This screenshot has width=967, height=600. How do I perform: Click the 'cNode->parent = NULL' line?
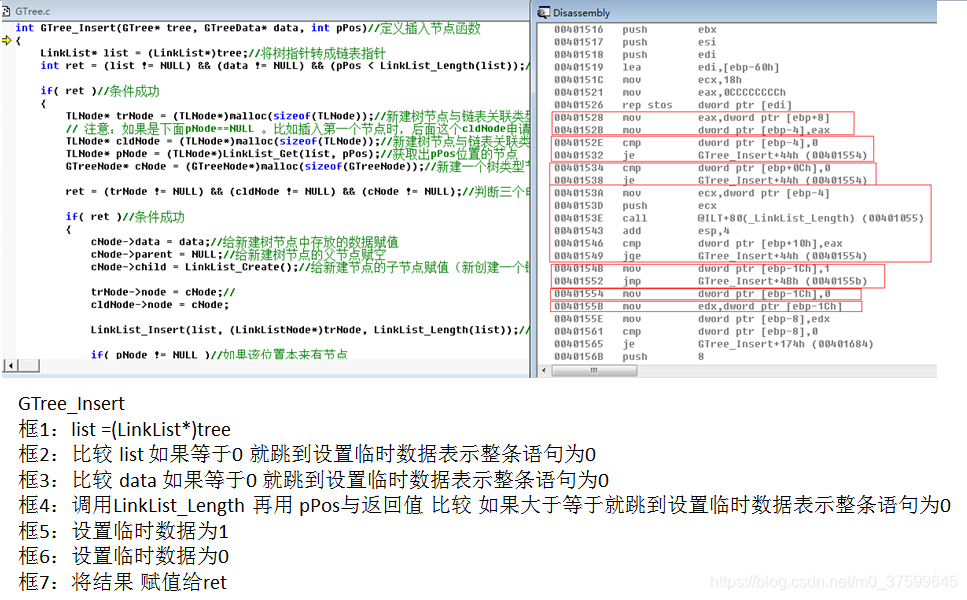[x=238, y=255]
